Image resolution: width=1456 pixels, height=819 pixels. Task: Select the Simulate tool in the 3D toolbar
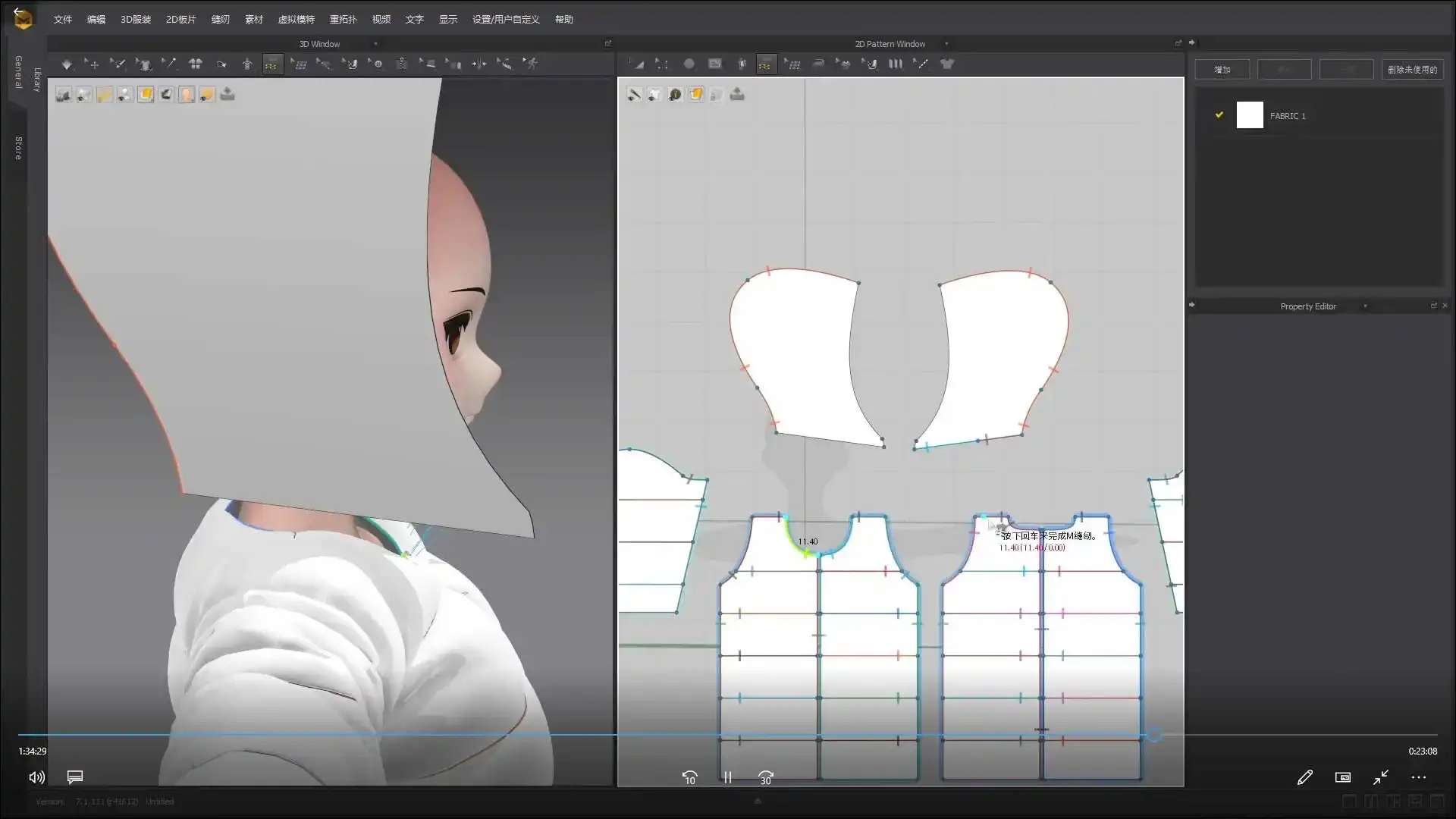click(x=67, y=64)
